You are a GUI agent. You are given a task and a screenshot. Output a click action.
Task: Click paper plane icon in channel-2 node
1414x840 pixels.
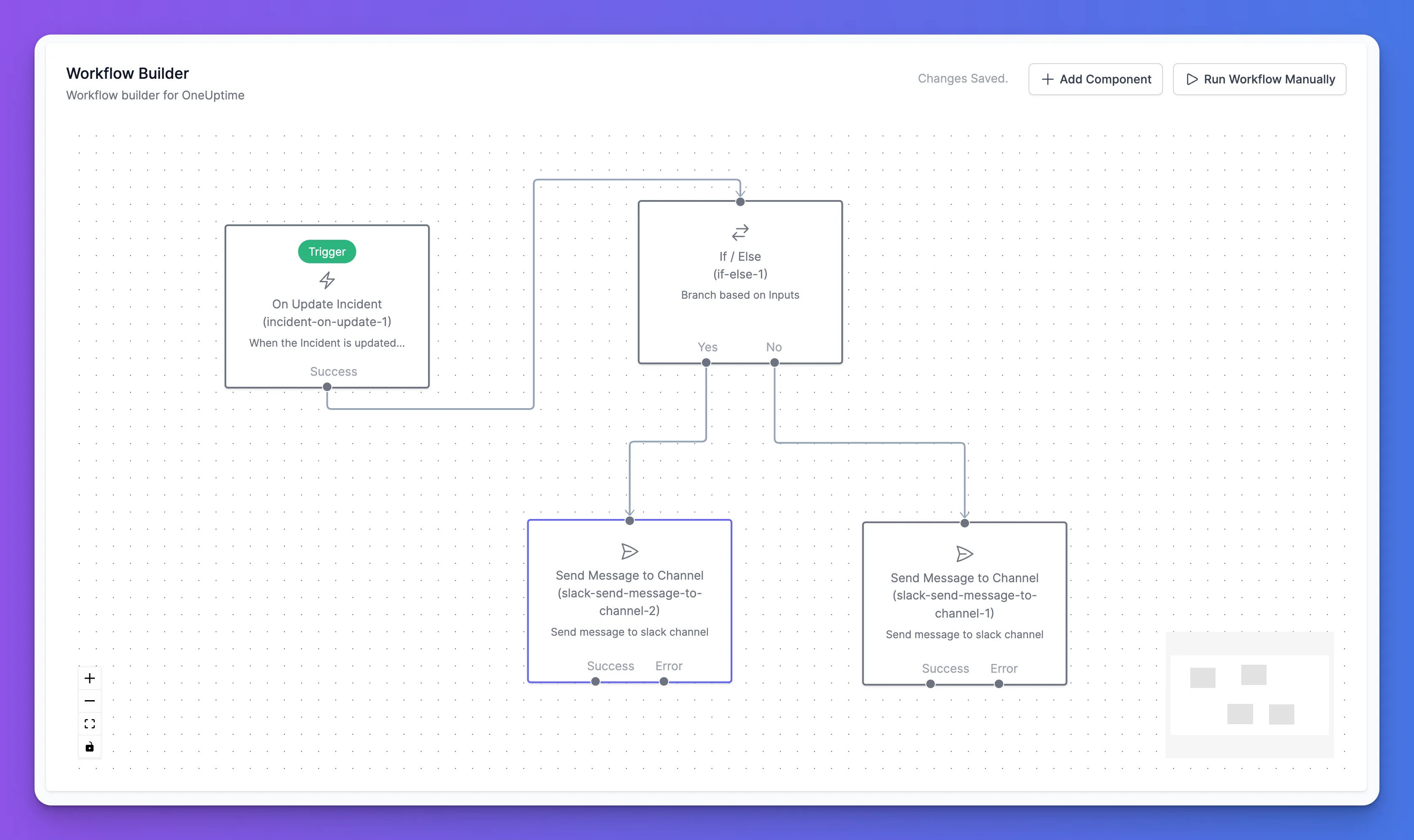[x=629, y=551]
